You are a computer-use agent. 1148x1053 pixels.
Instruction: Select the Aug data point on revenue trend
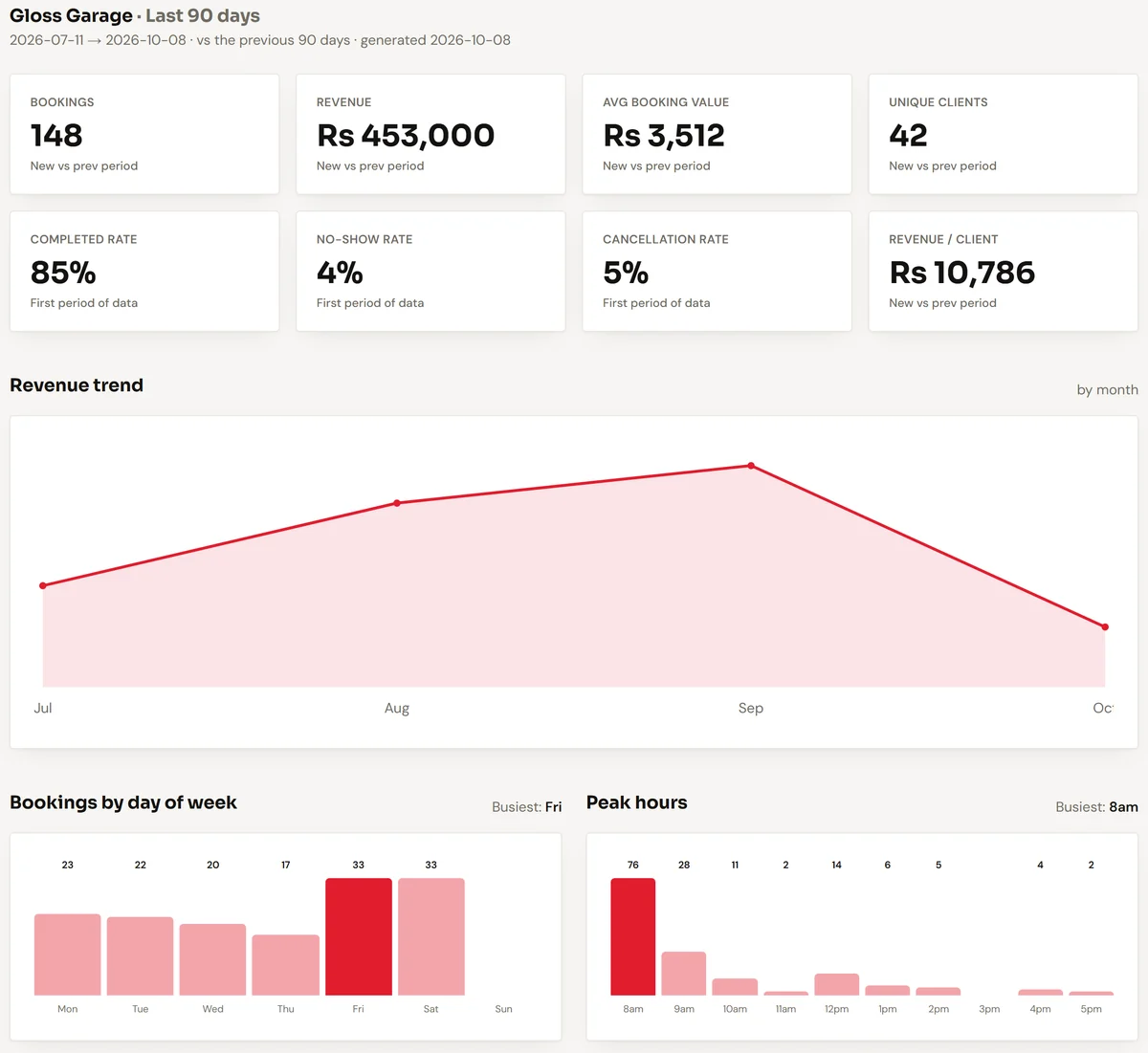(397, 503)
